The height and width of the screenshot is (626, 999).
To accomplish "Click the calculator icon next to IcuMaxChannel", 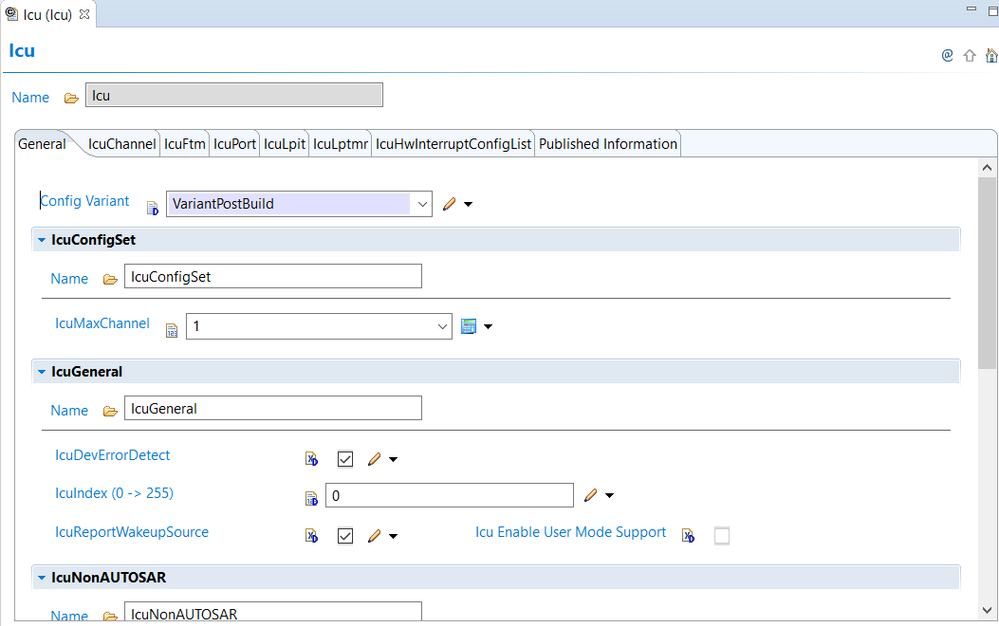I will (468, 326).
